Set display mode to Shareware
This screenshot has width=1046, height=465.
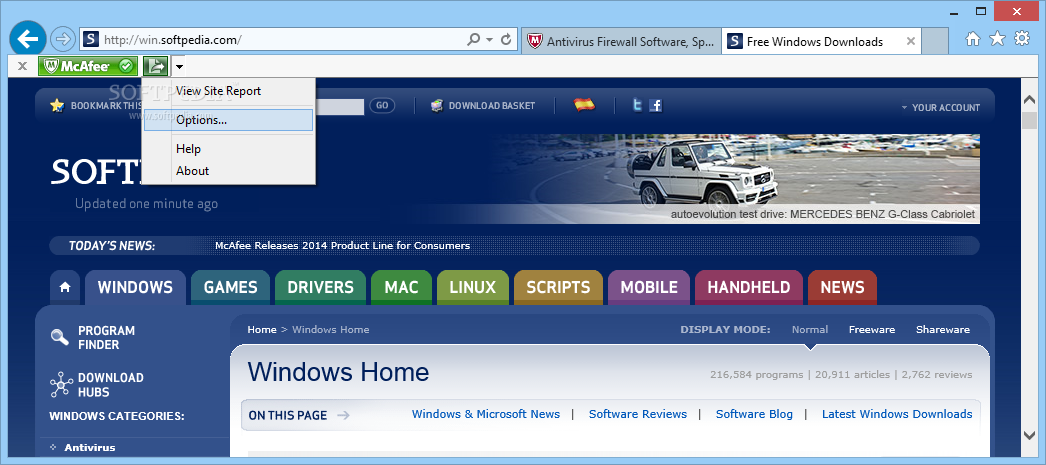tap(943, 330)
